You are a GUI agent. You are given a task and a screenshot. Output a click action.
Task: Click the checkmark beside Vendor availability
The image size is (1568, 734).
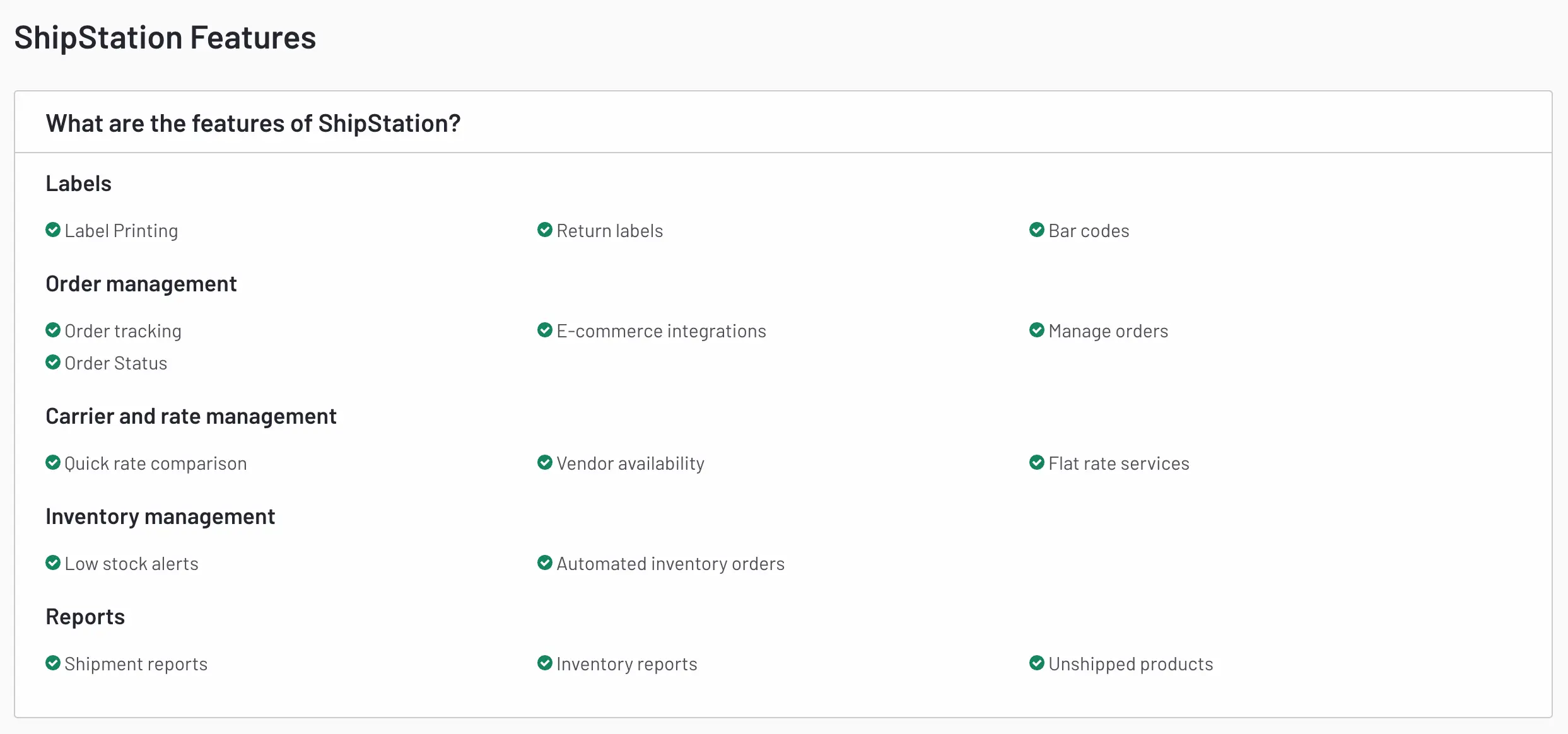pyautogui.click(x=545, y=462)
